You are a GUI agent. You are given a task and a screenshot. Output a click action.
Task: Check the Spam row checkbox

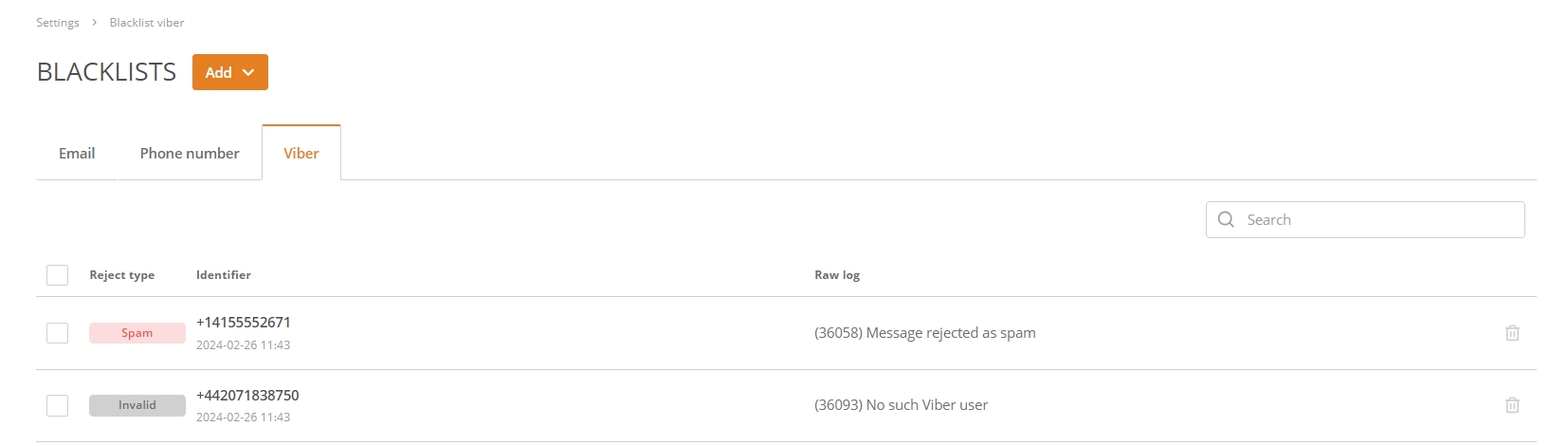click(58, 333)
